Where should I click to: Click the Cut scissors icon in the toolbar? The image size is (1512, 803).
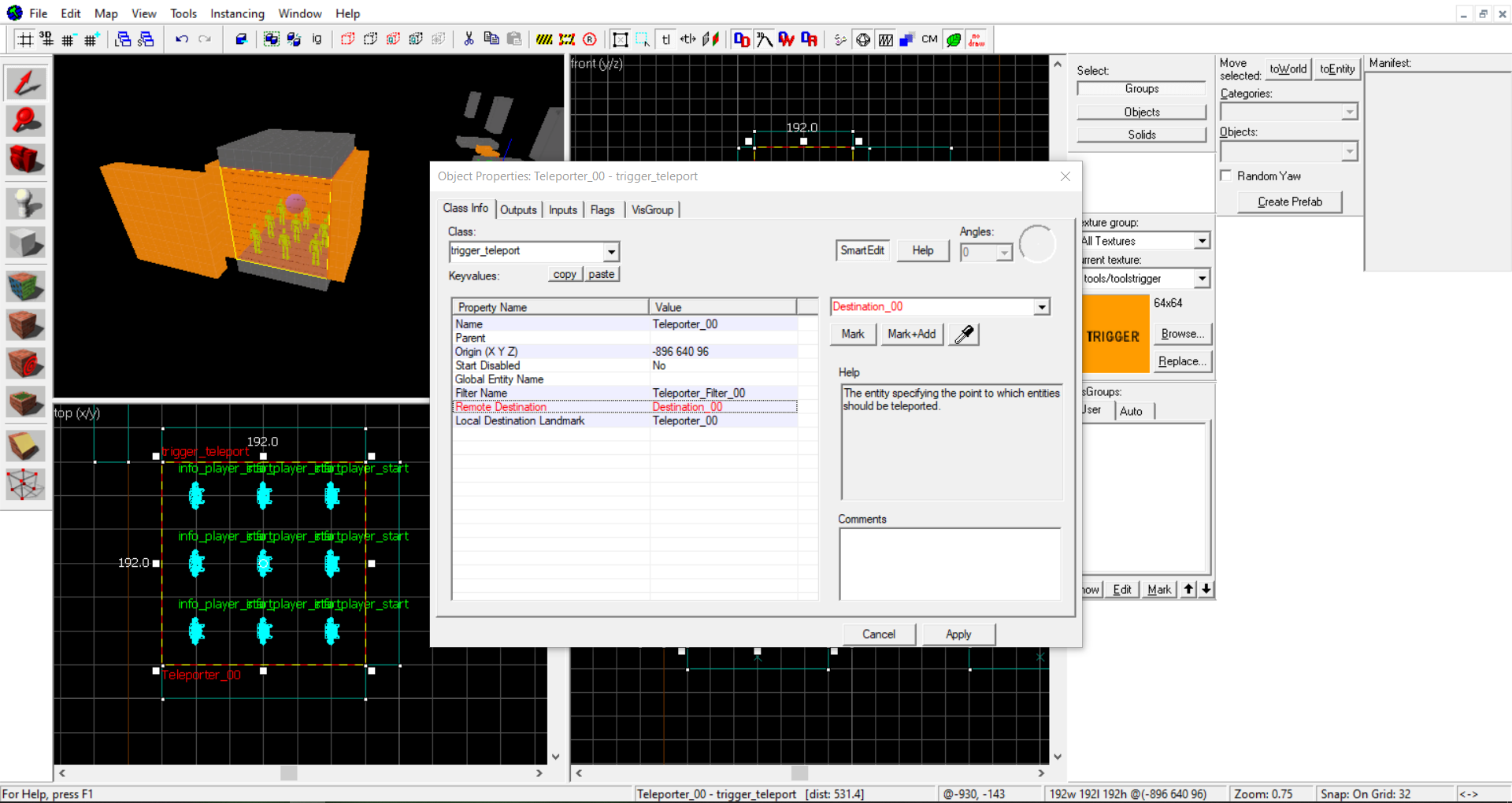469,39
